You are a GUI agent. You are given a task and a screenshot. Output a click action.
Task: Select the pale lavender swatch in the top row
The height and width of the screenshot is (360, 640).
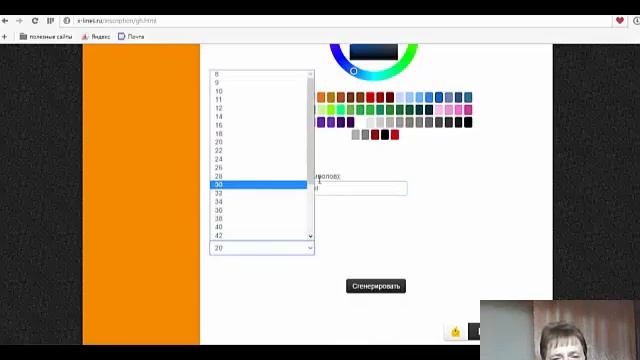click(400, 97)
